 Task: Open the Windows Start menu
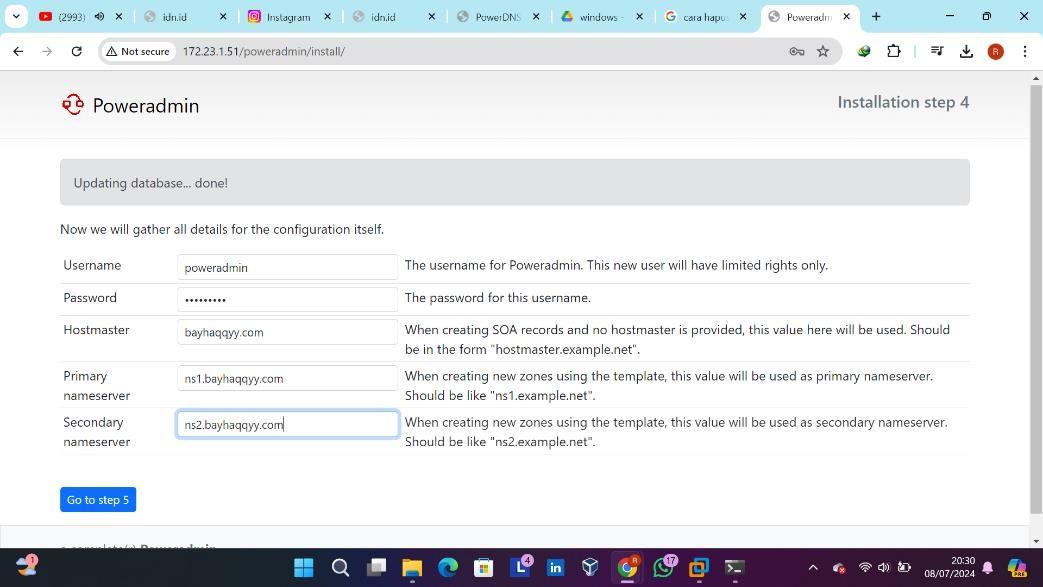(303, 567)
